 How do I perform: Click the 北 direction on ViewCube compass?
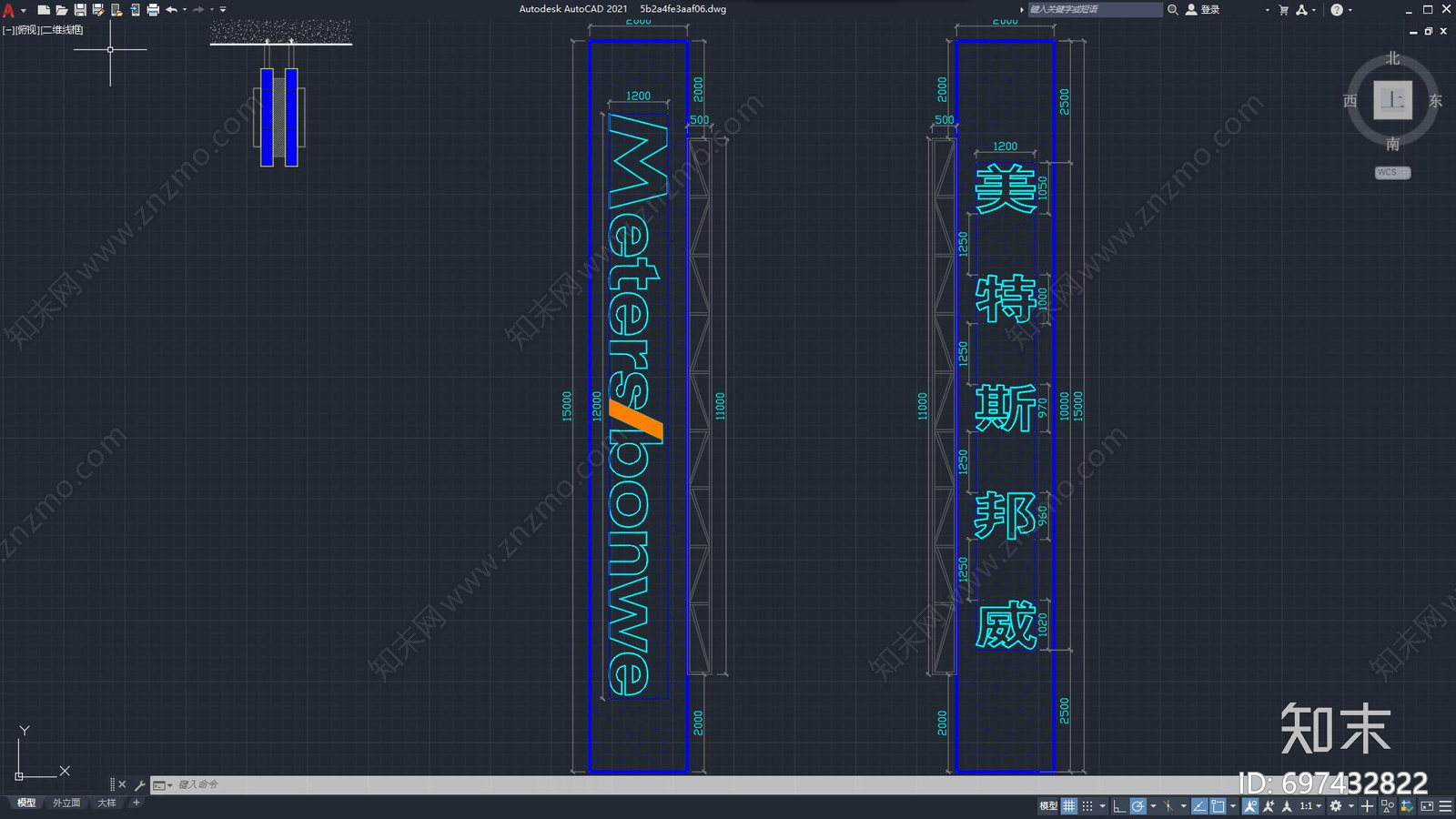coord(1392,58)
